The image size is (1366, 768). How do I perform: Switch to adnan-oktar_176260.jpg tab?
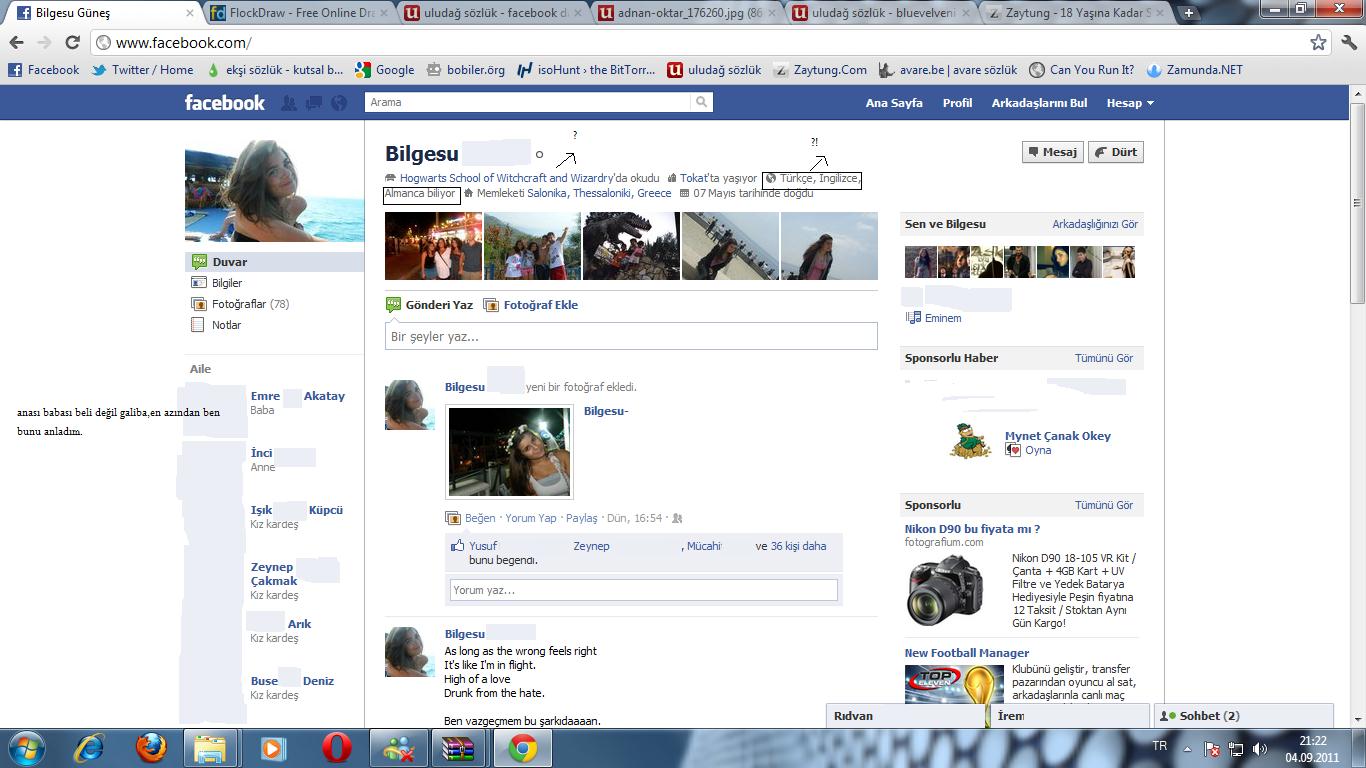tap(687, 13)
